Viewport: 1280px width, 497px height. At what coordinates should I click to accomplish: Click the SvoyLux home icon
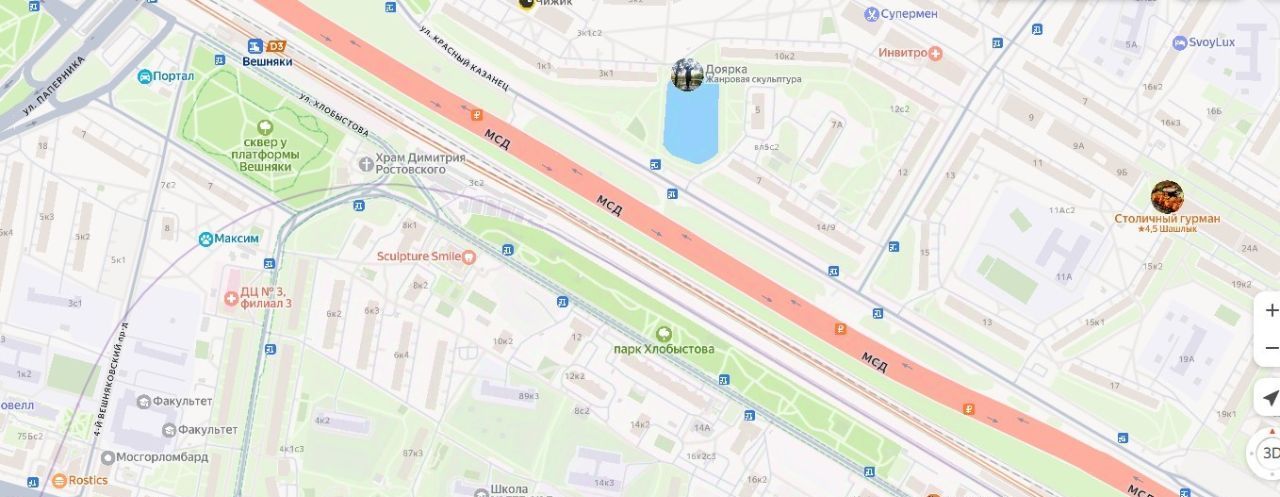click(1179, 43)
